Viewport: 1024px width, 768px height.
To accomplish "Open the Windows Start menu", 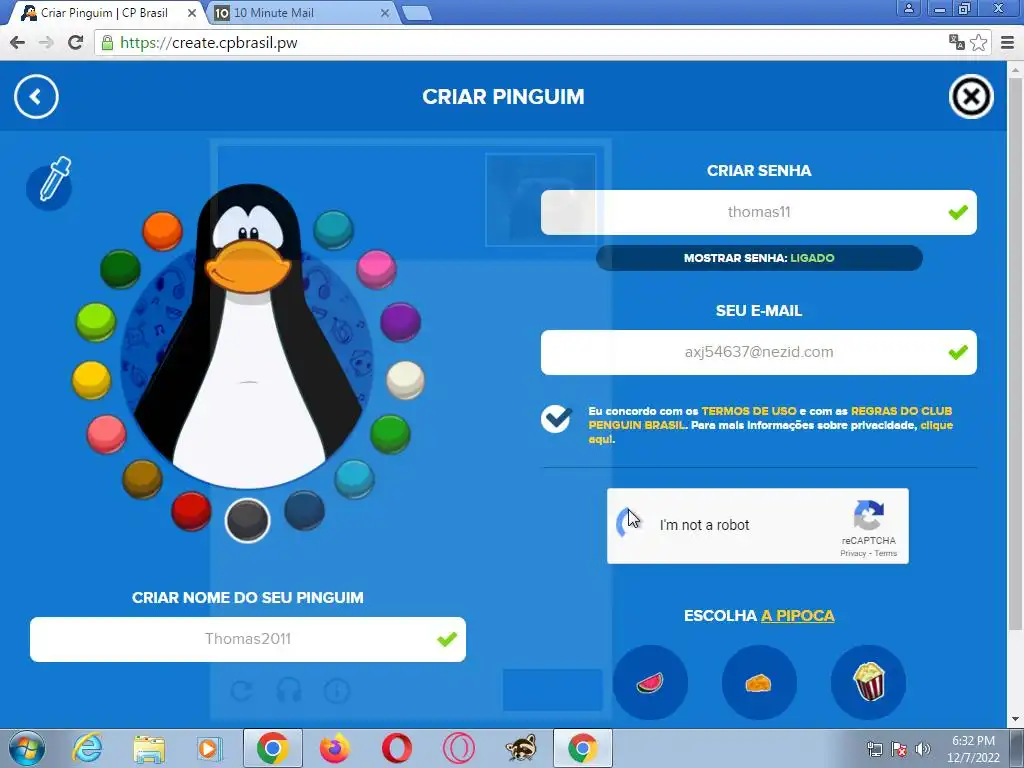I will 27,748.
